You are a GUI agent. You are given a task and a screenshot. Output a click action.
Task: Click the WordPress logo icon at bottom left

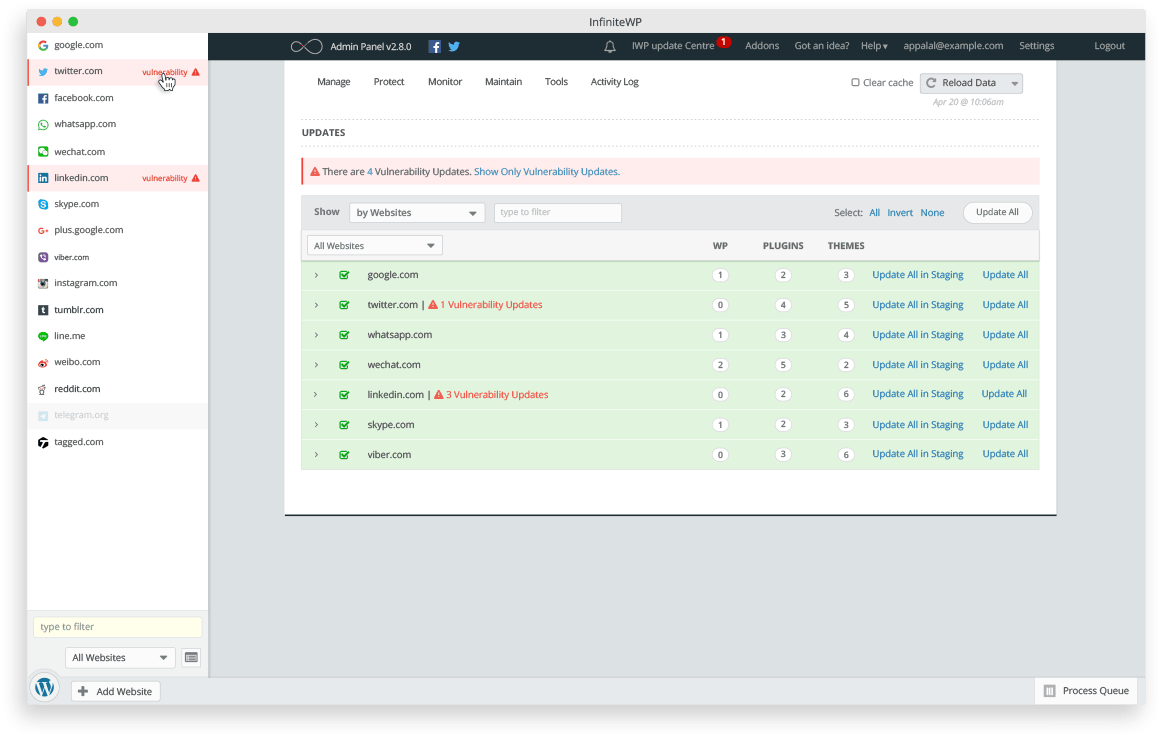point(44,687)
